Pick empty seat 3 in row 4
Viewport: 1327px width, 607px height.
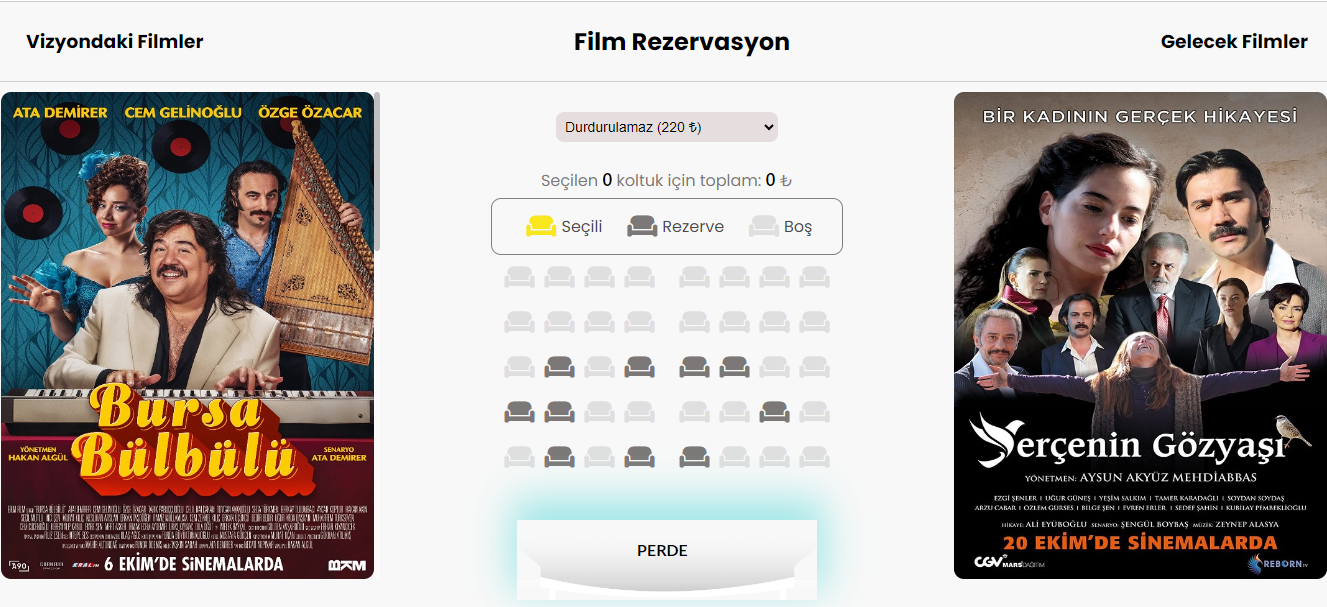pyautogui.click(x=599, y=412)
